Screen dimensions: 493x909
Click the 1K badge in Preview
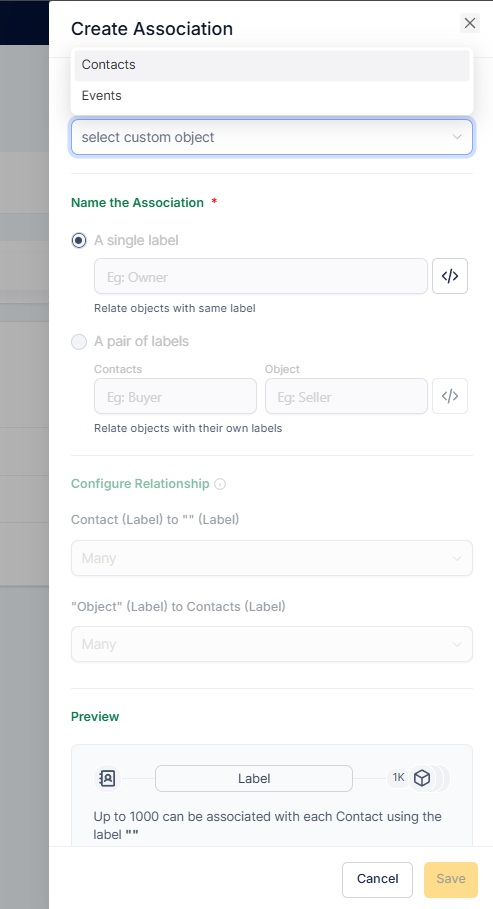[x=398, y=777]
